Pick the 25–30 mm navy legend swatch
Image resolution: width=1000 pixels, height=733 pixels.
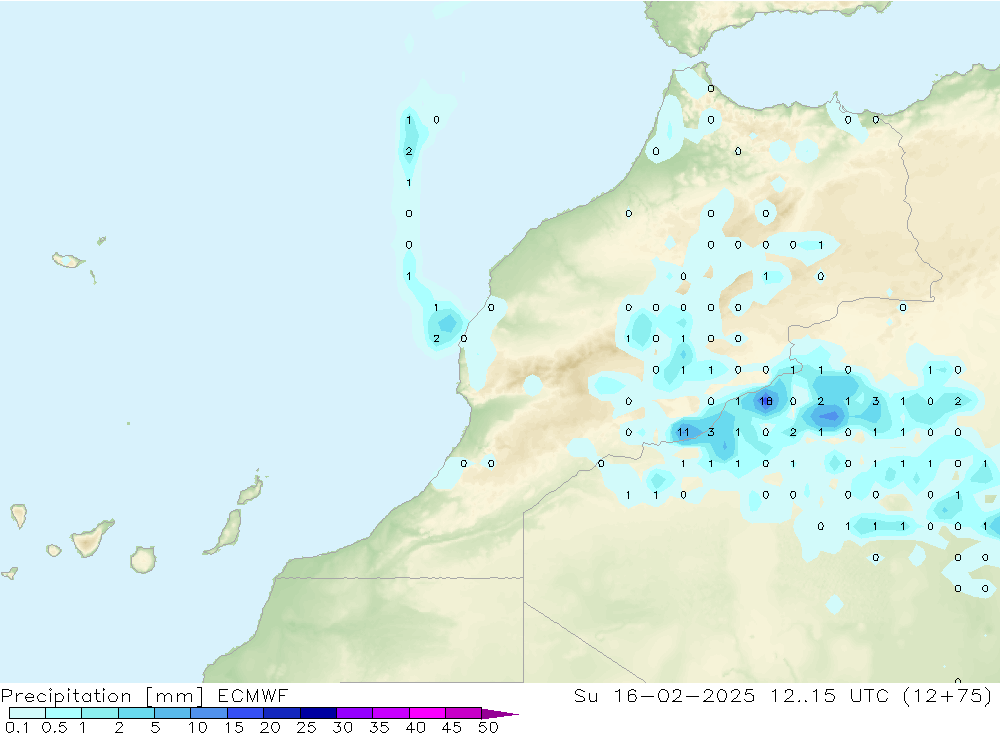[318, 713]
